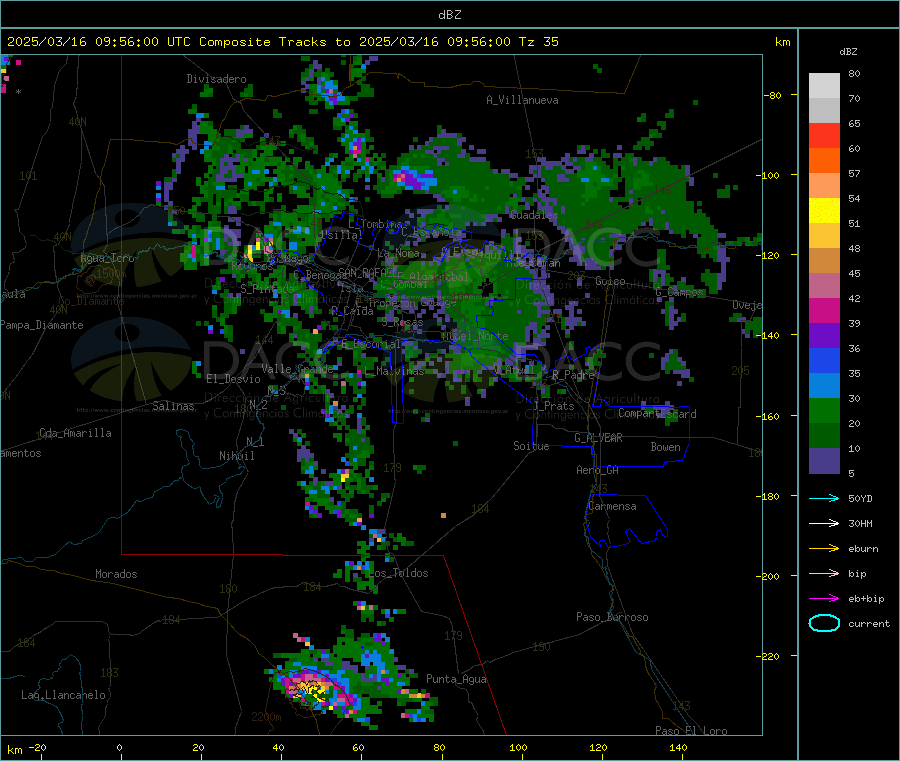Click the white 30HM arrow in legend
This screenshot has height=761, width=900.
coord(824,523)
